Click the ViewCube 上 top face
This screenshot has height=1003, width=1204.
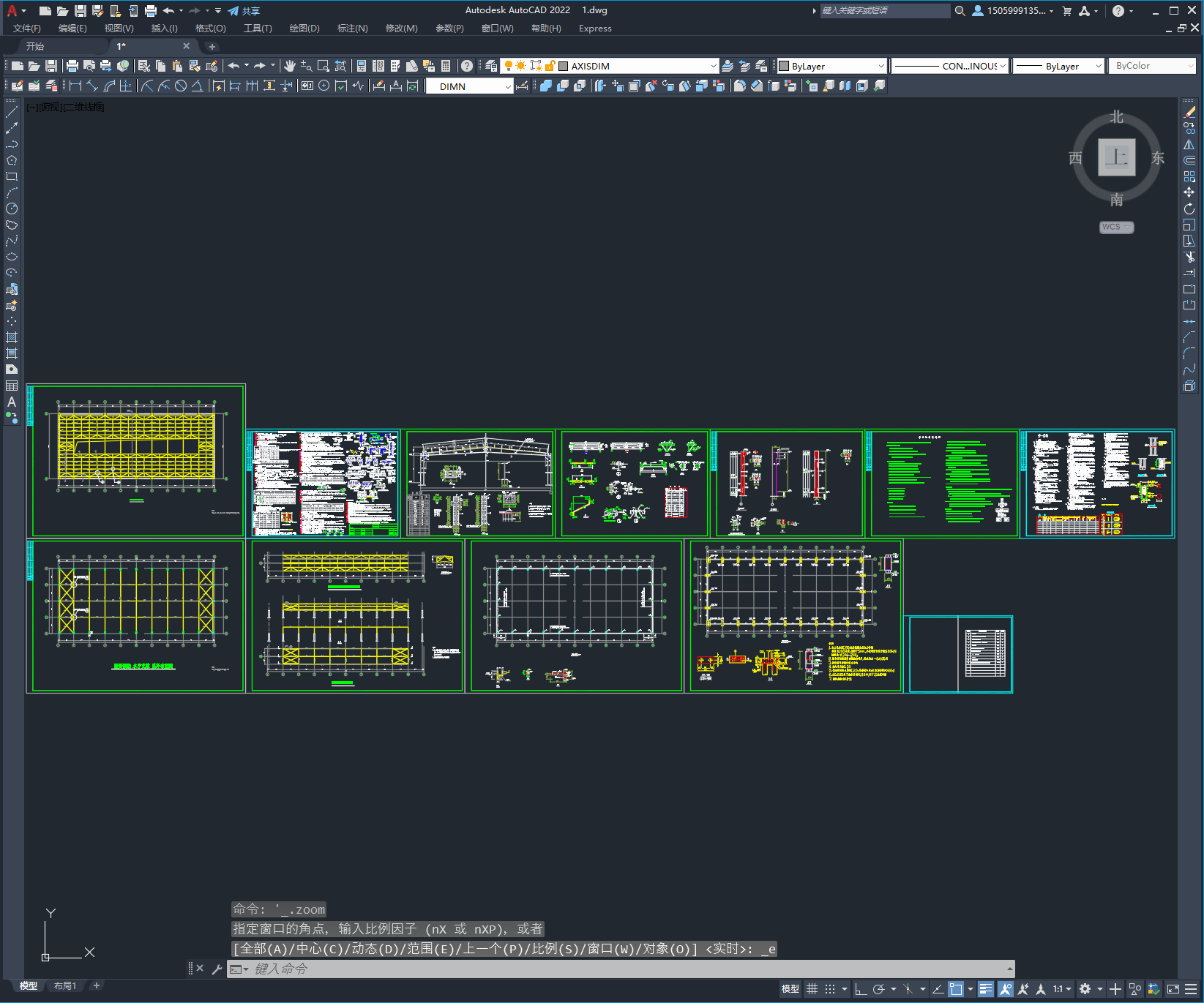pos(1117,157)
